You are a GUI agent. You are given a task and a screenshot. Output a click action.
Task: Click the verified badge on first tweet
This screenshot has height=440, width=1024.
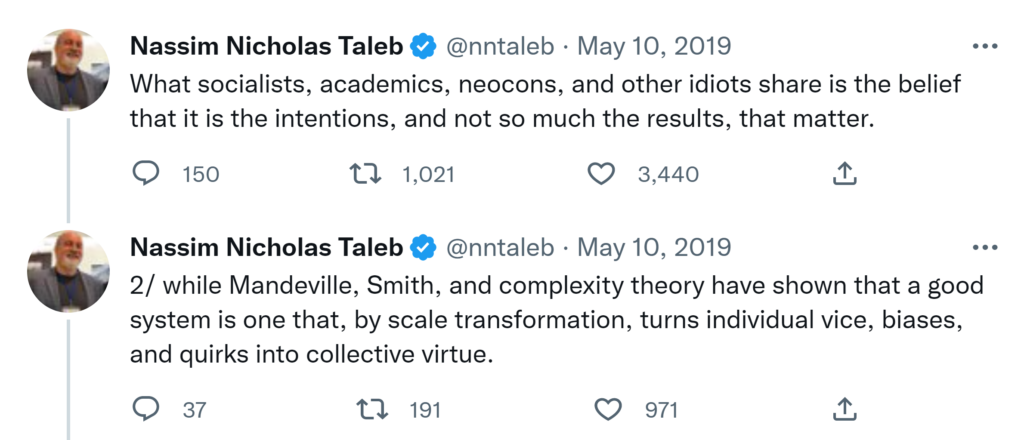pos(424,46)
